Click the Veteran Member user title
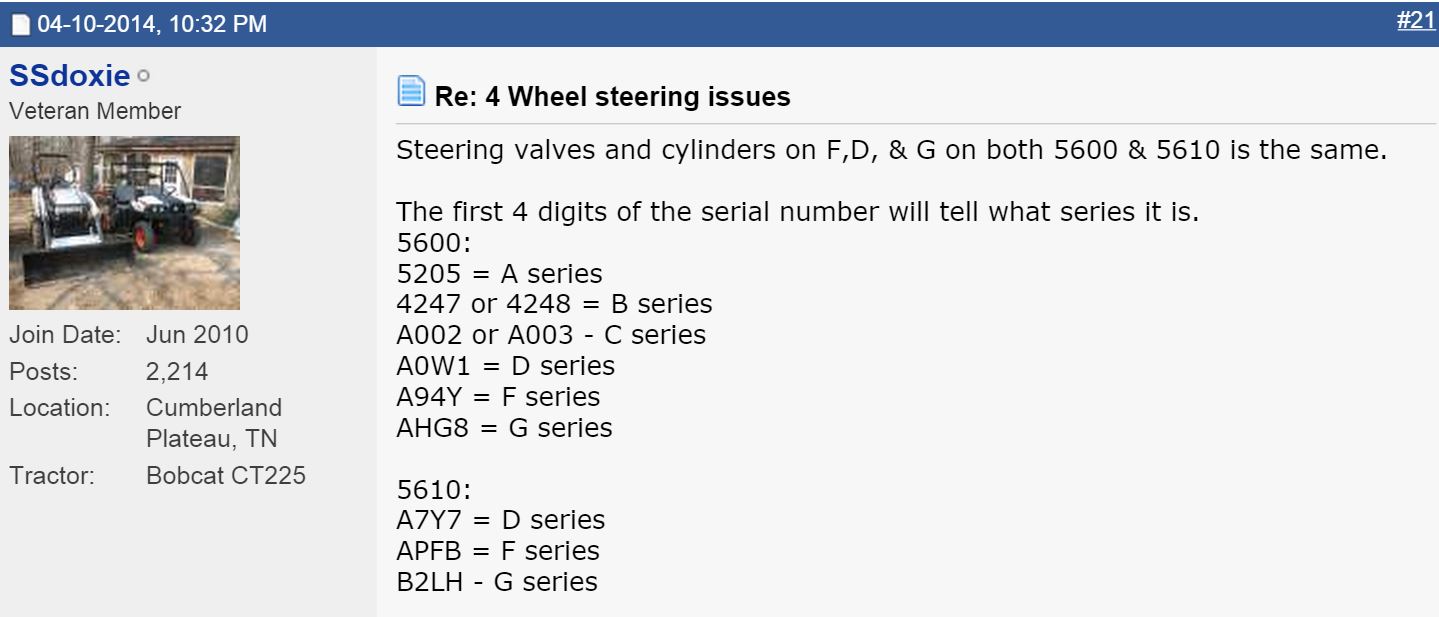This screenshot has height=617, width=1439. coord(95,111)
